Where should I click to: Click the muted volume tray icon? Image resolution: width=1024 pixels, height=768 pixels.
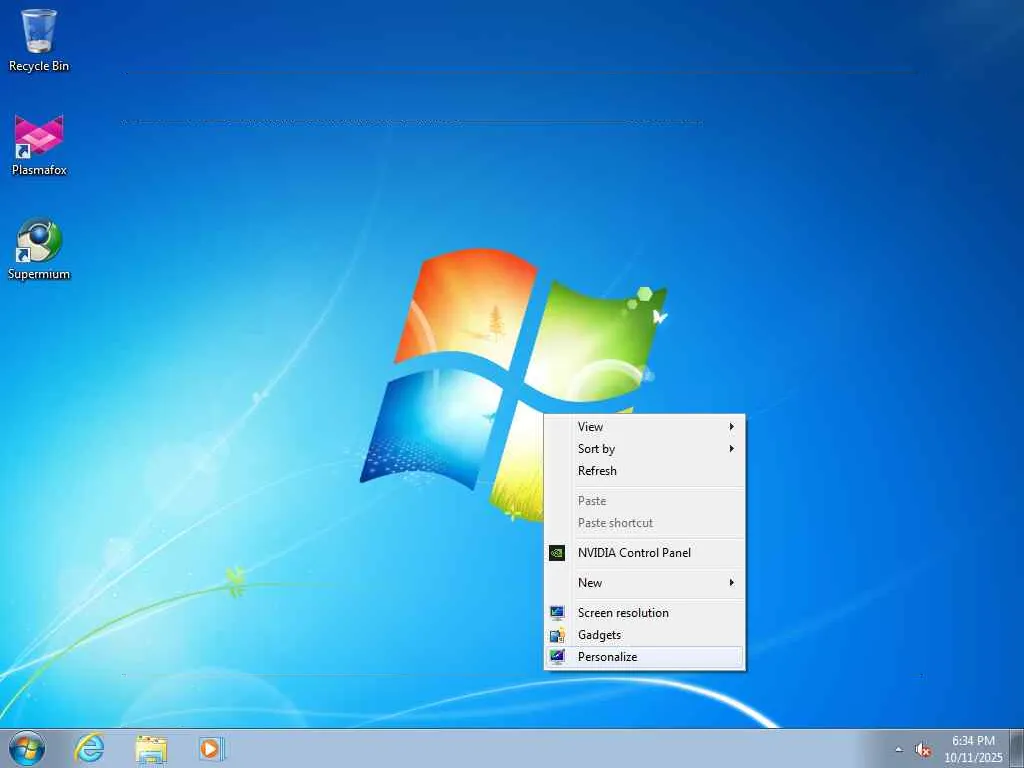(x=923, y=750)
